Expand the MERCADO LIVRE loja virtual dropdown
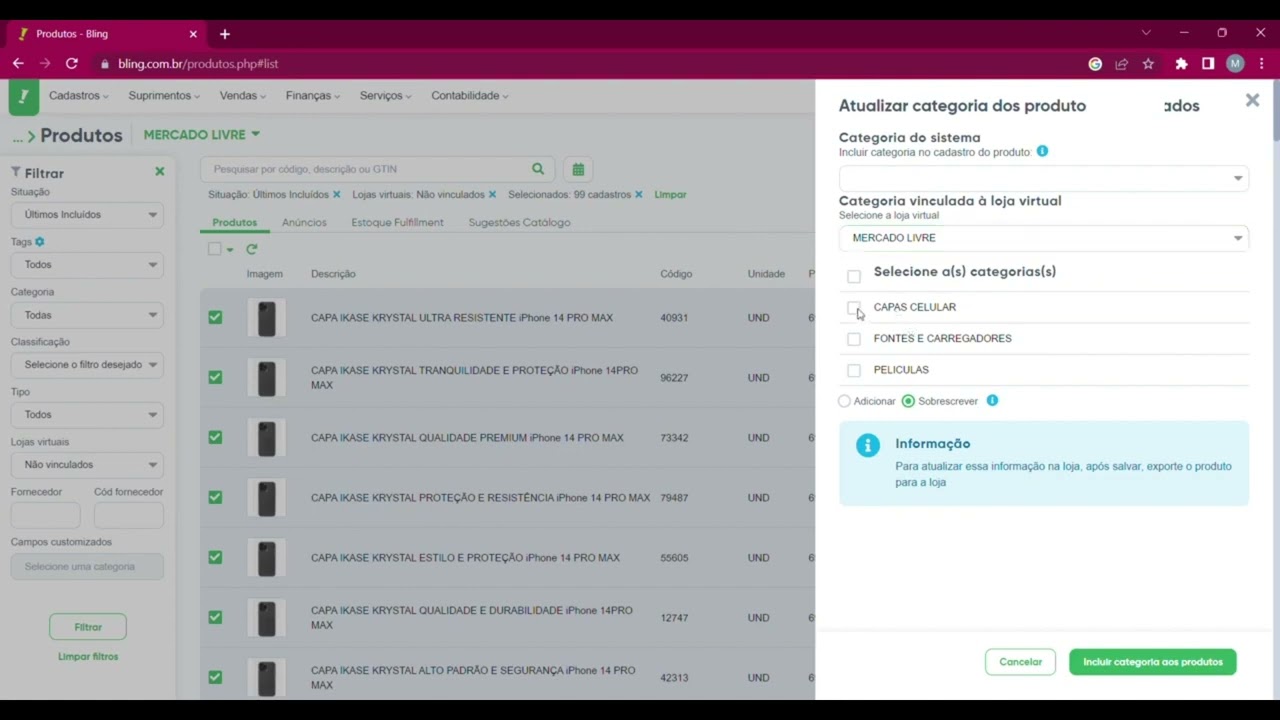The width and height of the screenshot is (1280, 720). (1043, 238)
